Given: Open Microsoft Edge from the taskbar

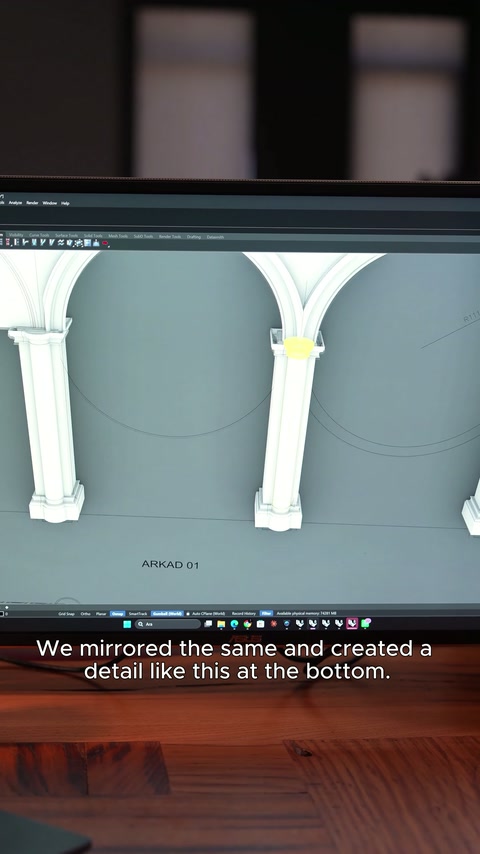Looking at the screenshot, I should 234,624.
